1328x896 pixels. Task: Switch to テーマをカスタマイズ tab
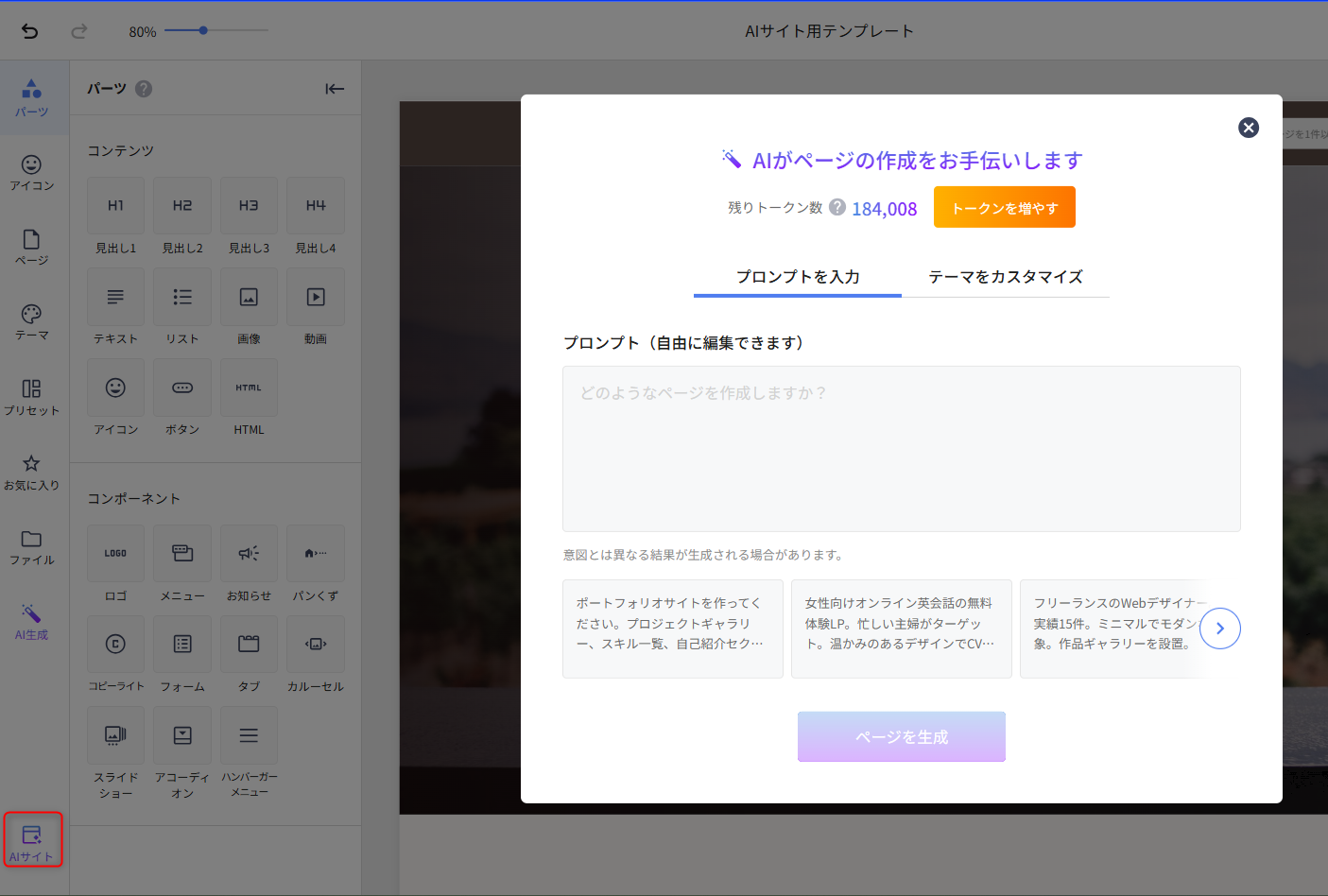(1005, 277)
